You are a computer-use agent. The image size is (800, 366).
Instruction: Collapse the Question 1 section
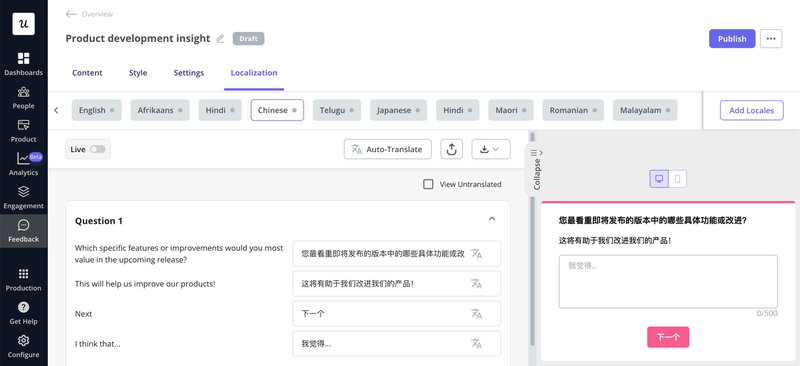(492, 219)
